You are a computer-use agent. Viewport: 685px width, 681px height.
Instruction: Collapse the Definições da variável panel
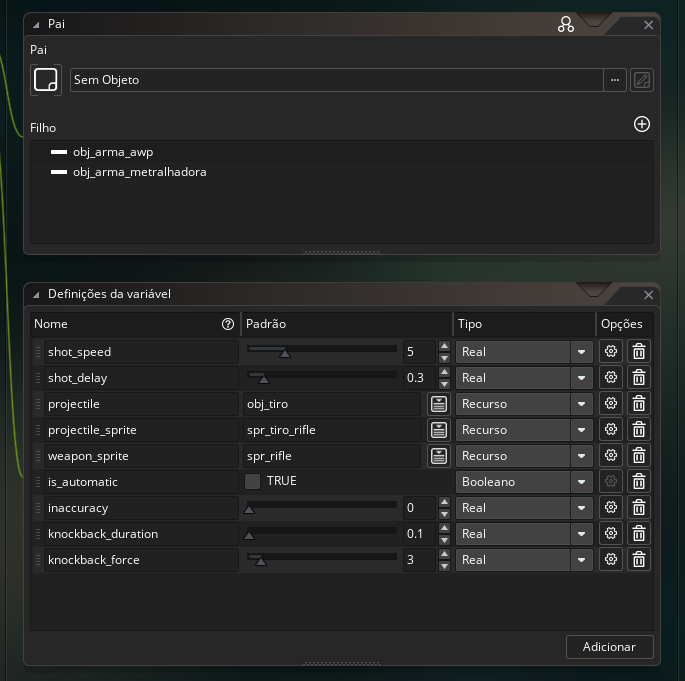[x=36, y=295]
